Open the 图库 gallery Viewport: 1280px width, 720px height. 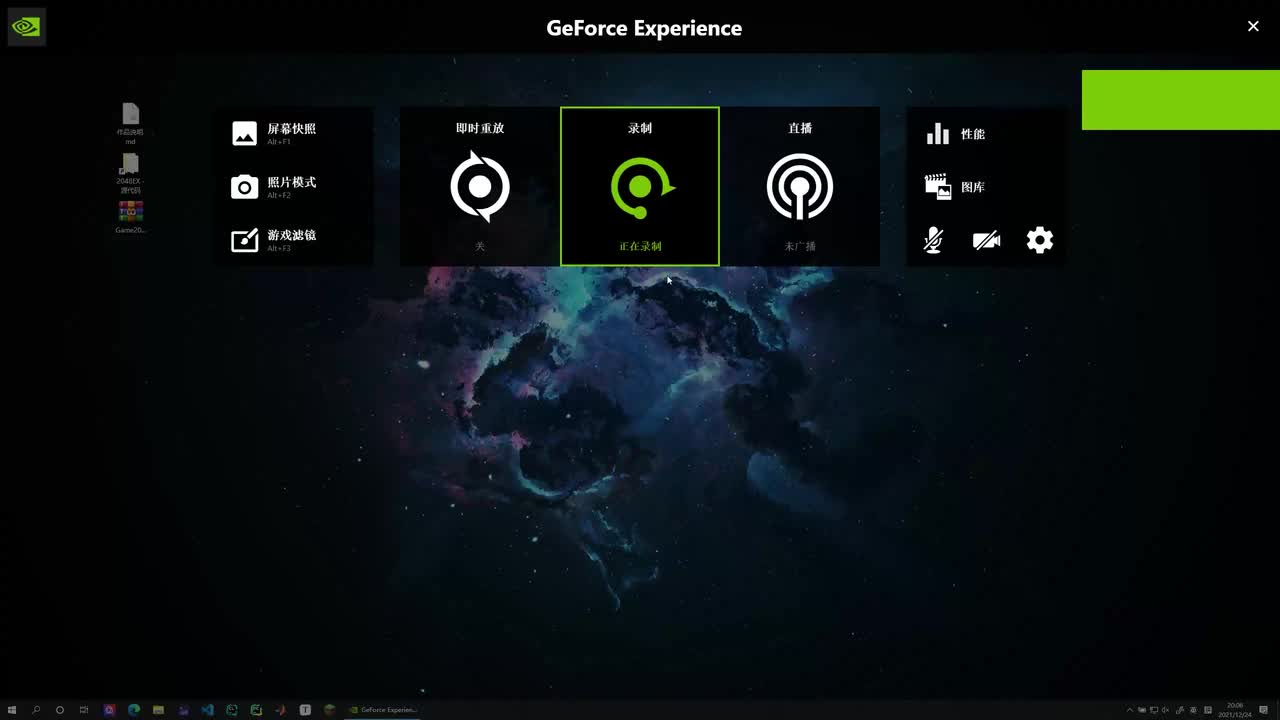tap(956, 187)
